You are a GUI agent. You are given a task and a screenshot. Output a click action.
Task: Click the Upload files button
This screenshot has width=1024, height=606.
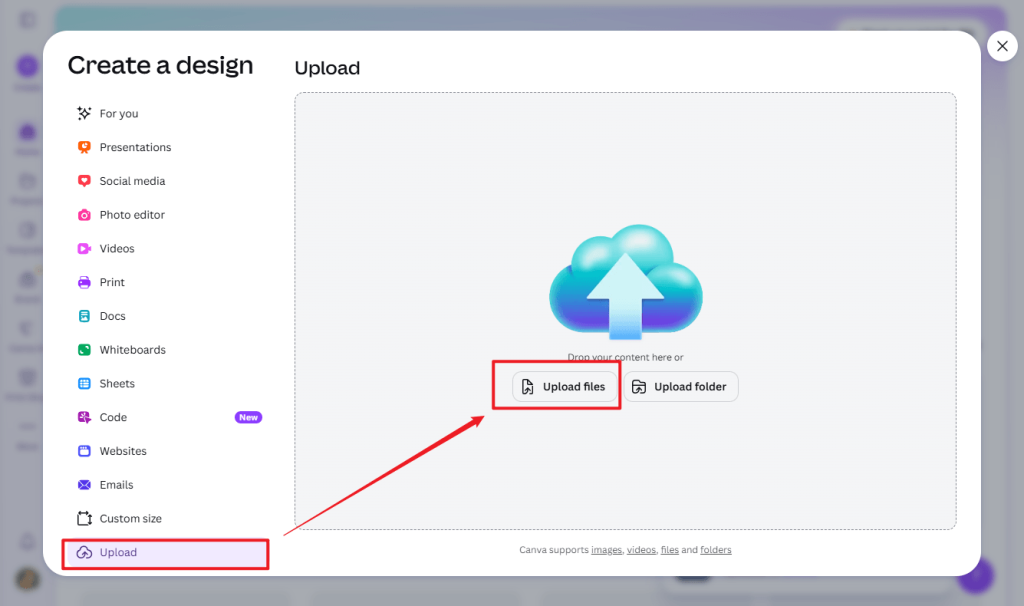(x=564, y=387)
